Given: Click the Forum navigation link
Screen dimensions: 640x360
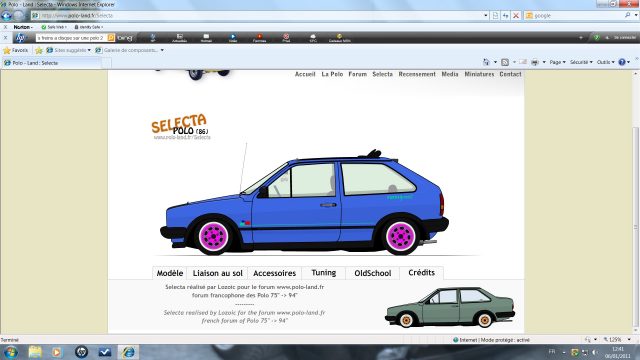Looking at the screenshot, I should pyautogui.click(x=358, y=74).
